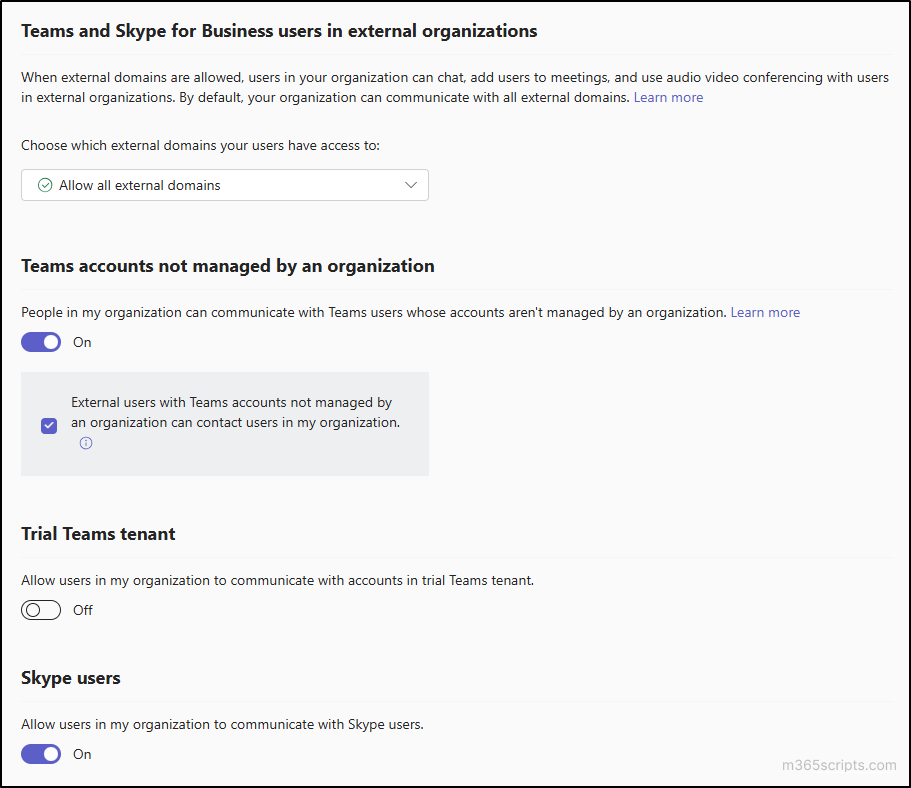Click the chevron arrow in the domains dropdown
911x788 pixels.
(411, 185)
